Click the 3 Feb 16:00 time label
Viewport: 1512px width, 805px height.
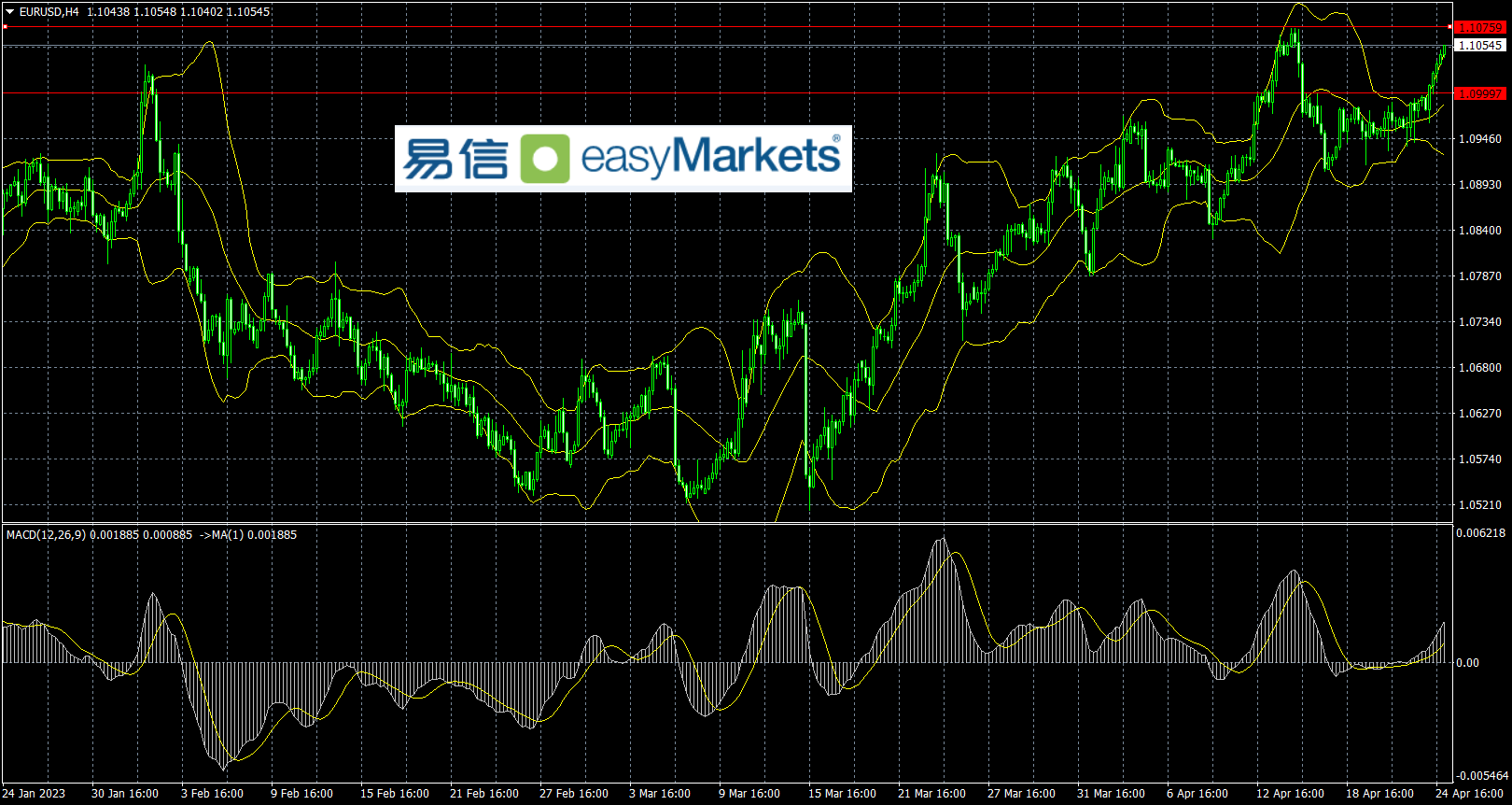coord(212,794)
